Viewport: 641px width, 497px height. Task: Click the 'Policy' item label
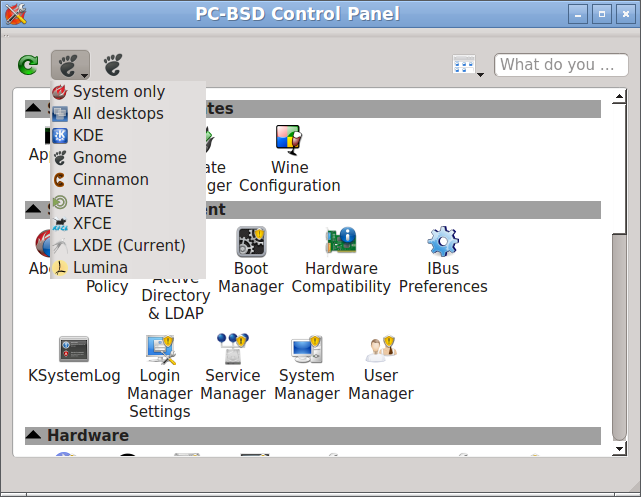click(x=107, y=287)
